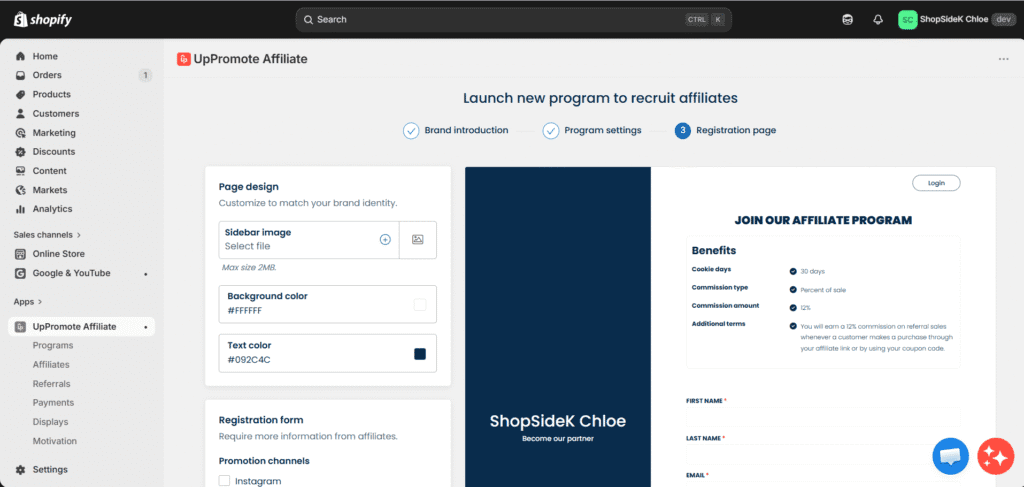Open the Home sidebar icon
This screenshot has width=1024, height=487.
20,56
